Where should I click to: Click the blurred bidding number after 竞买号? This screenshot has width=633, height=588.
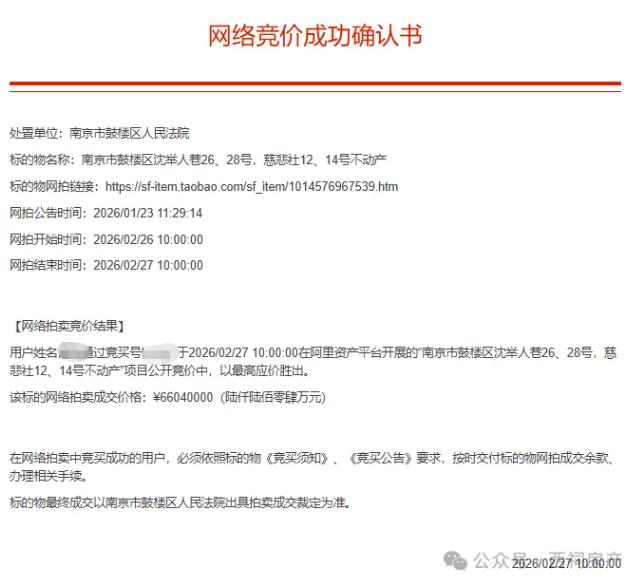[161, 352]
